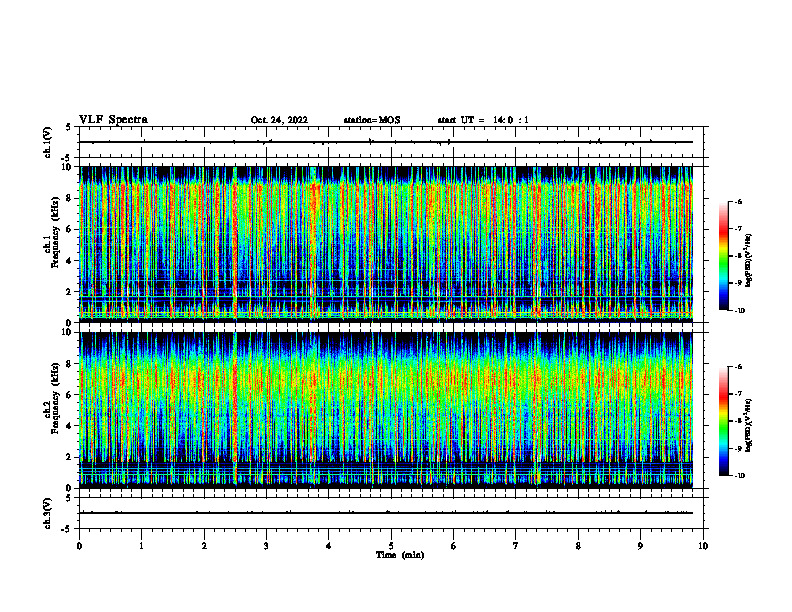This screenshot has height=612, width=792.
Task: Click the ch.1 voltage waveform trace
Action: pyautogui.click(x=386, y=142)
